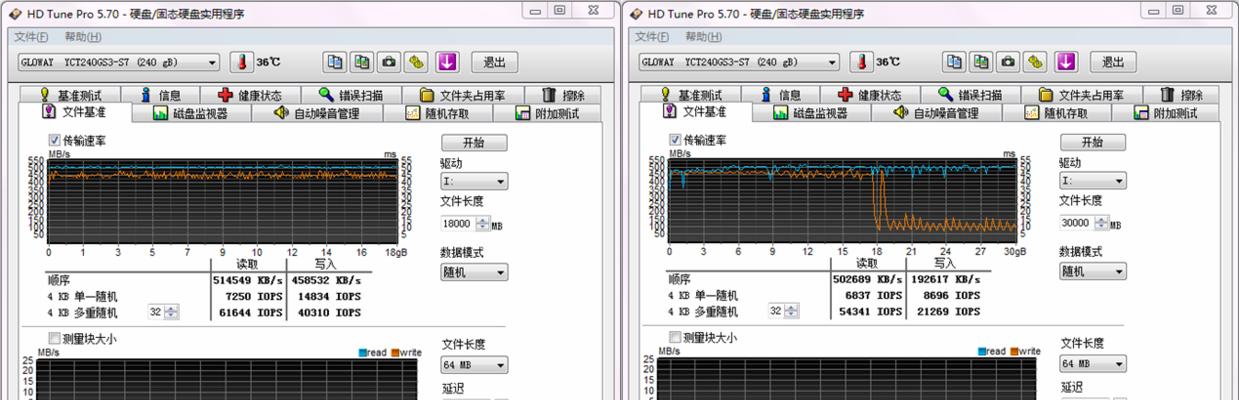The height and width of the screenshot is (400, 1239).
Task: Open 信息 tab in left window
Action: [161, 95]
